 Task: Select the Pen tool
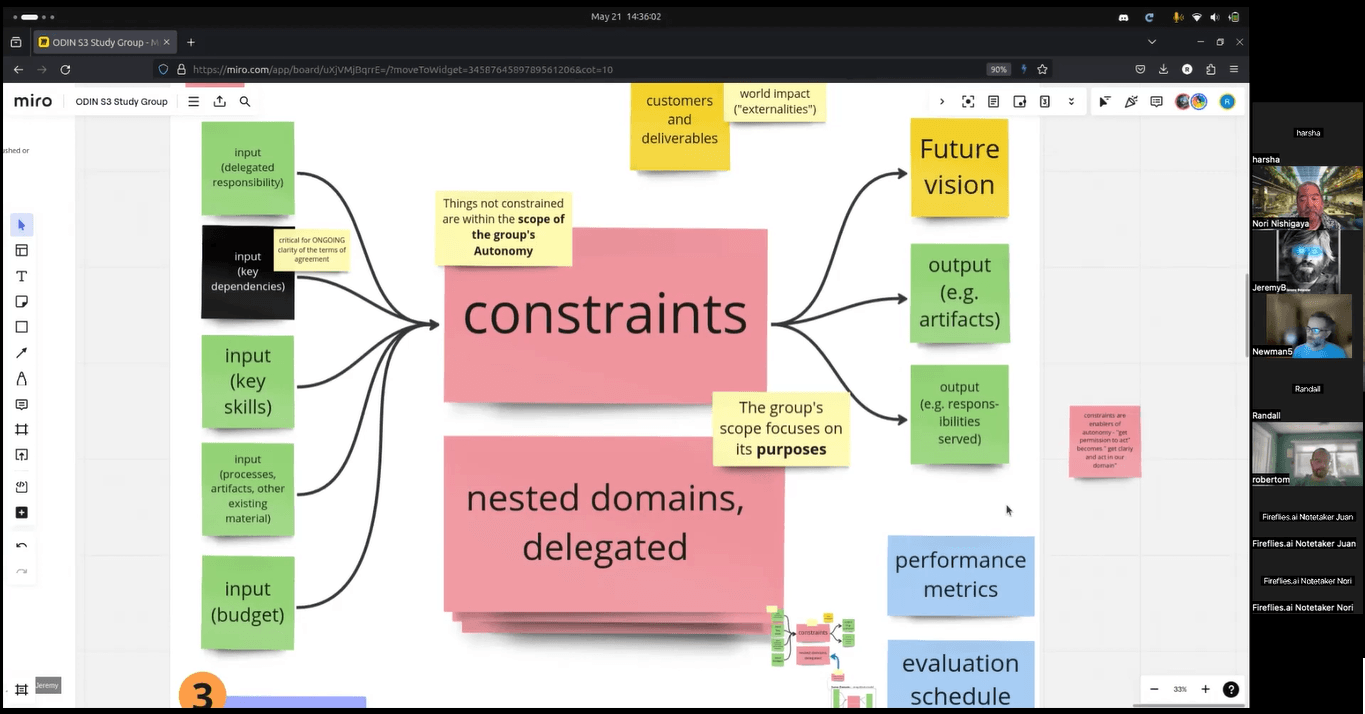tap(21, 379)
